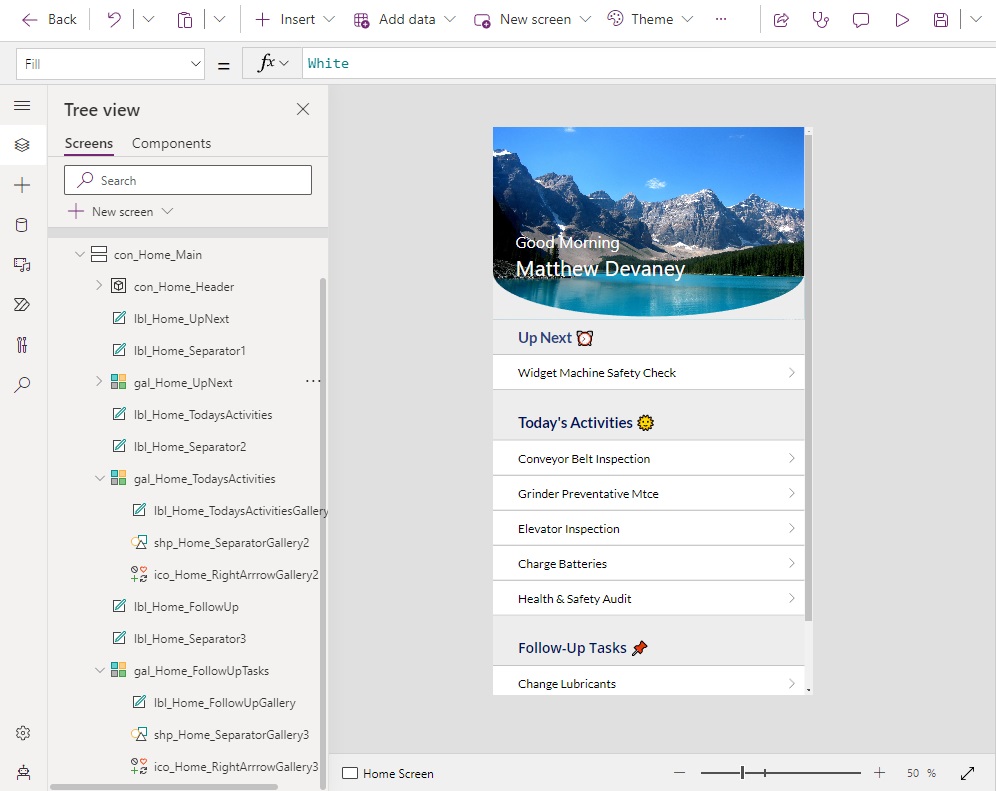Expand gal_Home_UpNext gallery node

point(99,382)
